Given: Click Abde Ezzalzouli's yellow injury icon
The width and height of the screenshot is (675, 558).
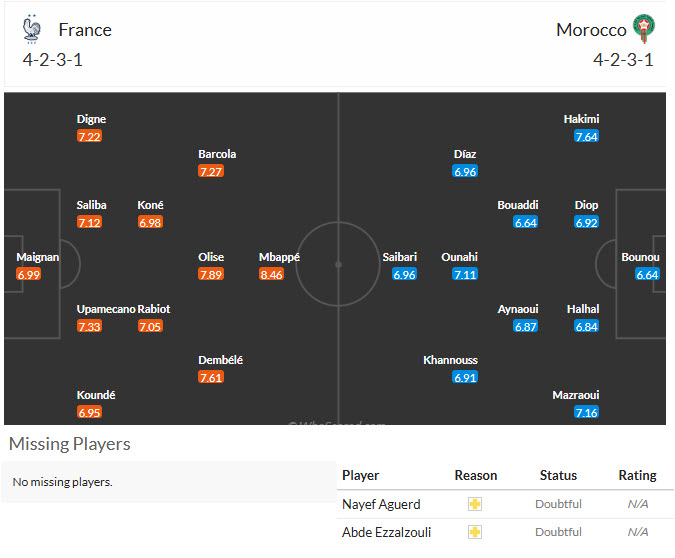Looking at the screenshot, I should [x=475, y=532].
